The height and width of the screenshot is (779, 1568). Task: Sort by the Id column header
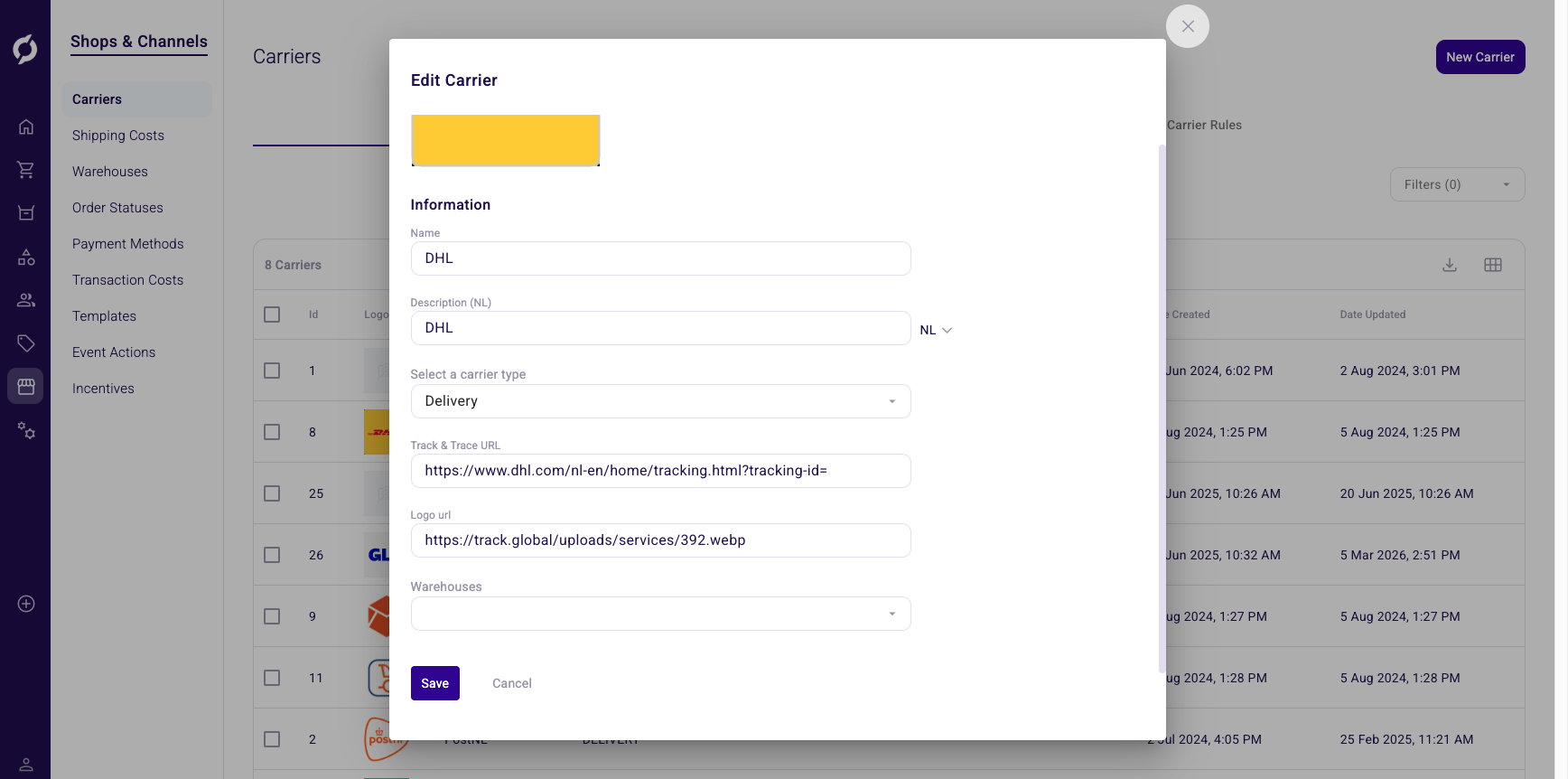[x=313, y=314]
